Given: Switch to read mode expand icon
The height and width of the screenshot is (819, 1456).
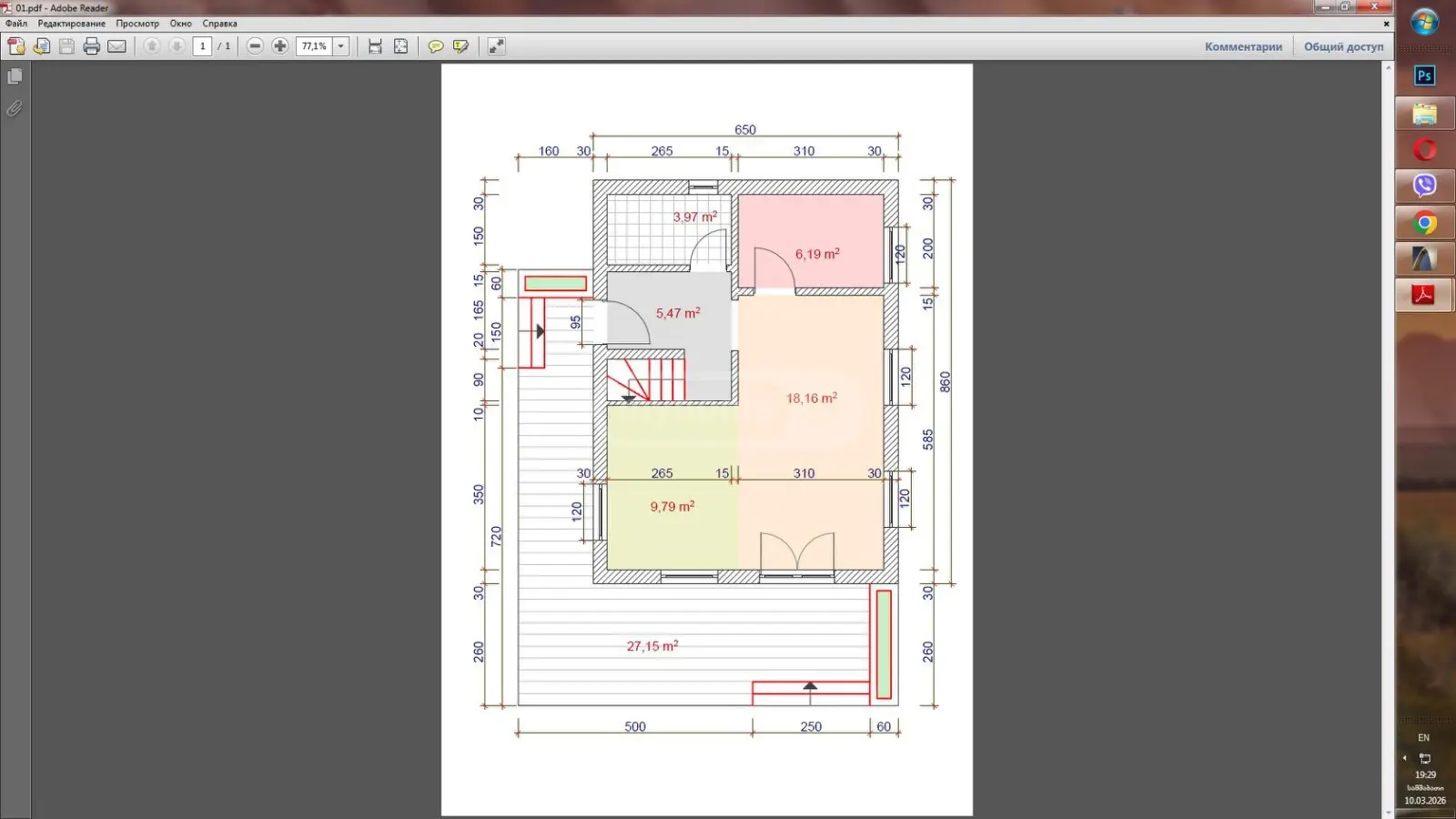Looking at the screenshot, I should pos(496,46).
